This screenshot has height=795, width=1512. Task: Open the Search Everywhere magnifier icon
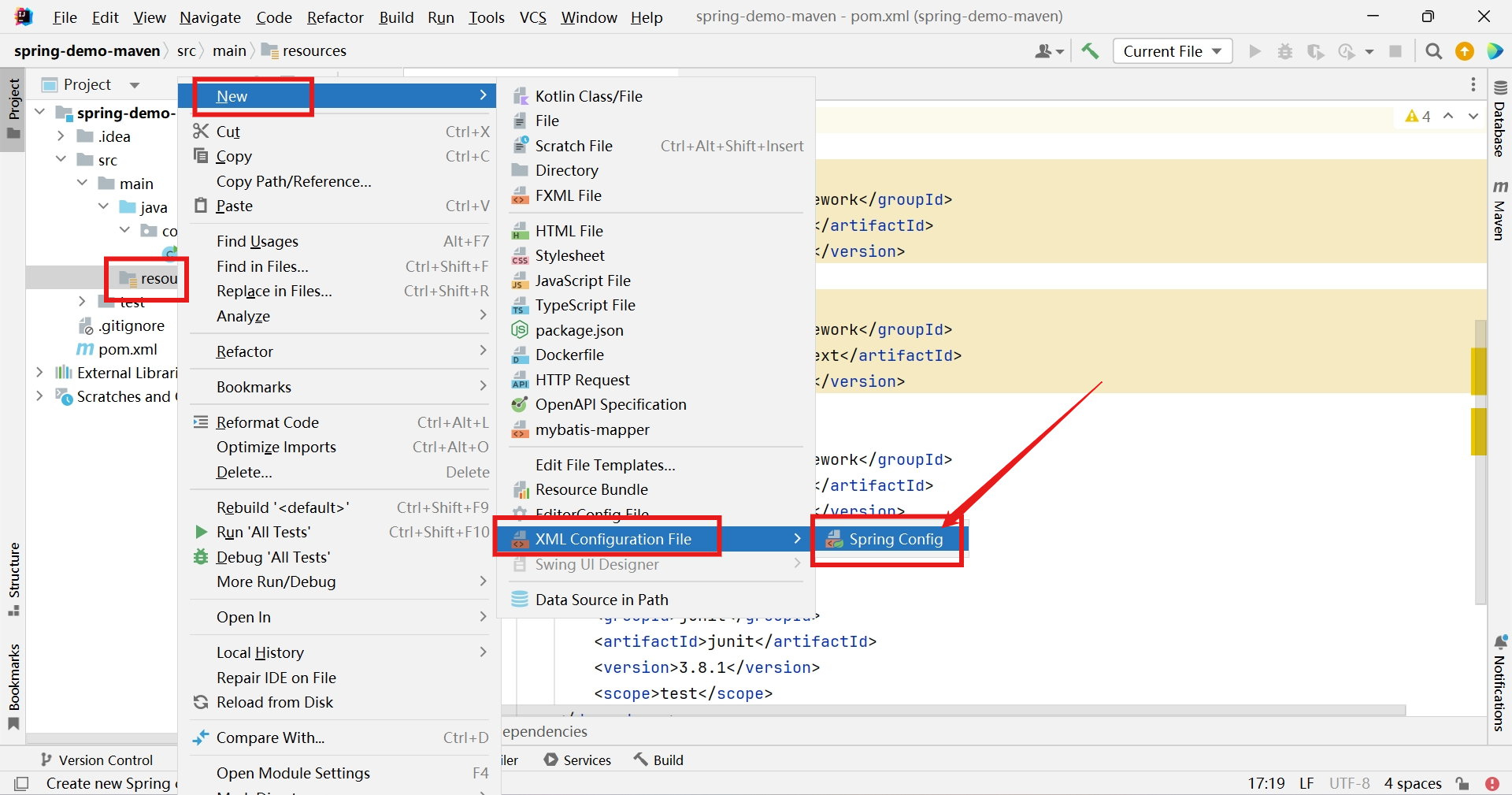pyautogui.click(x=1434, y=51)
